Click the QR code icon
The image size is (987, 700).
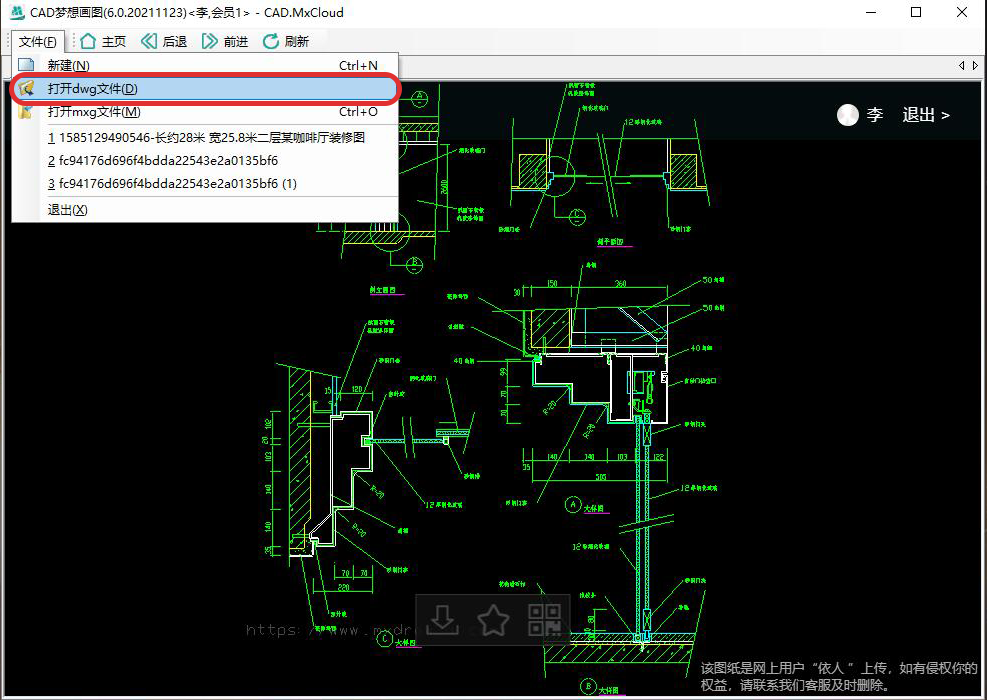click(544, 620)
